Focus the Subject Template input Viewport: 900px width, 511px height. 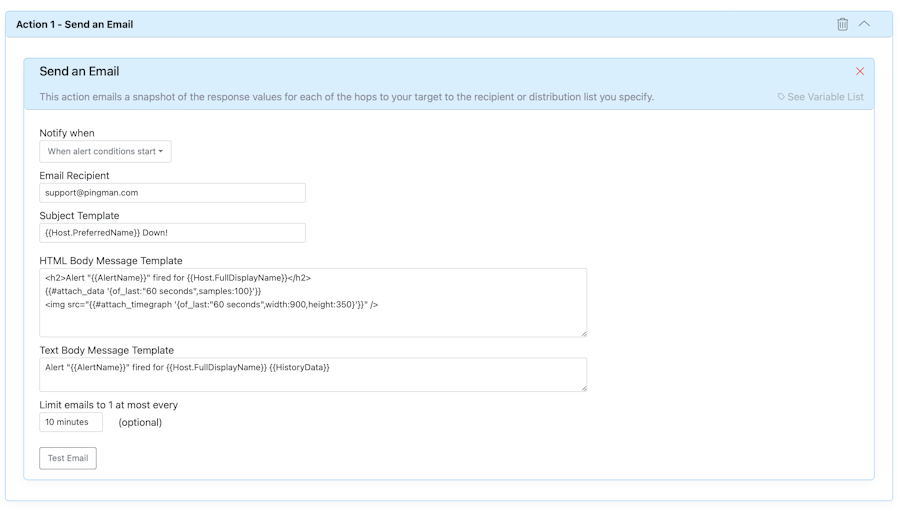tap(172, 233)
